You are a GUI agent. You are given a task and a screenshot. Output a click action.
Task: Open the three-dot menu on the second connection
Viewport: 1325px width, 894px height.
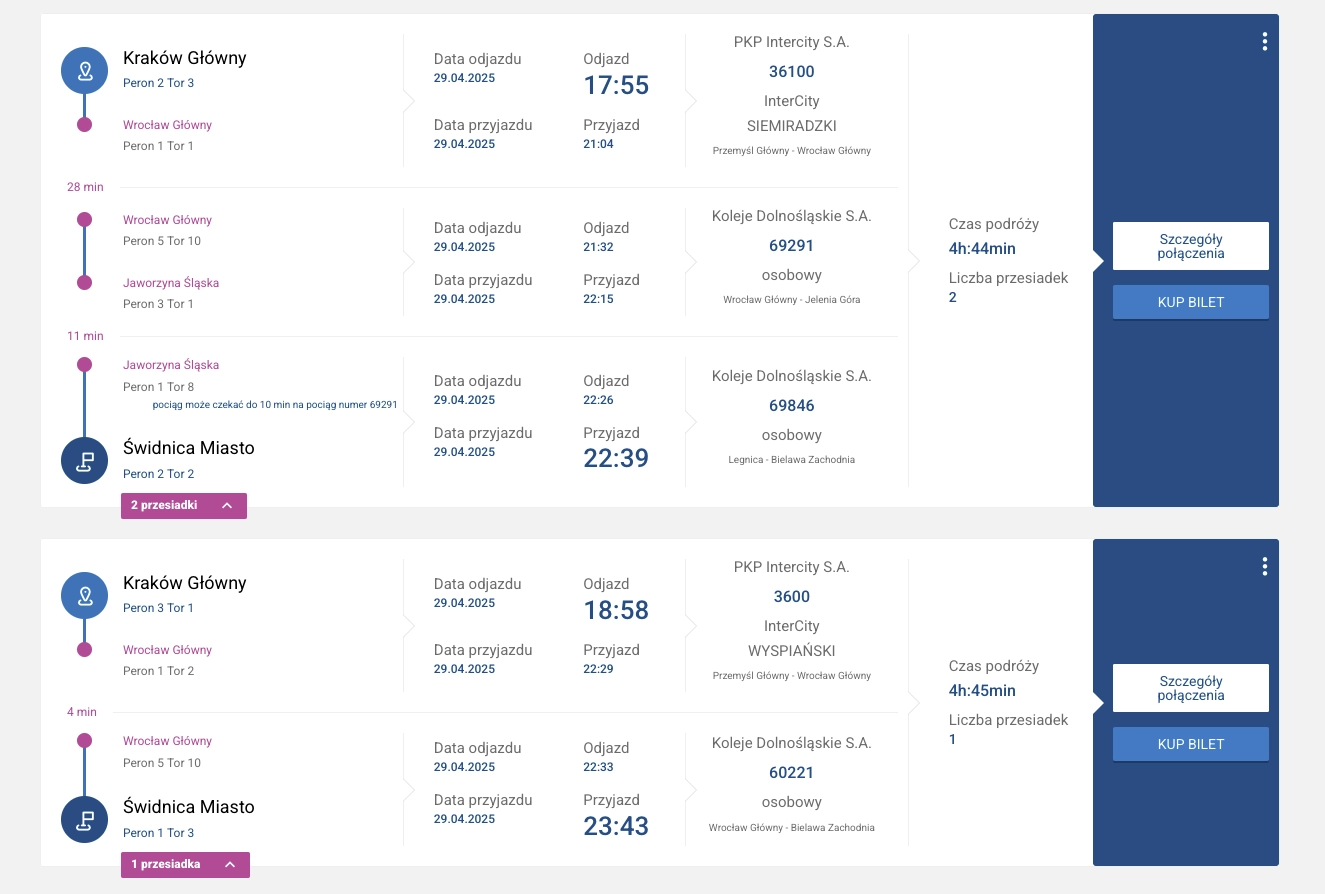(x=1265, y=567)
